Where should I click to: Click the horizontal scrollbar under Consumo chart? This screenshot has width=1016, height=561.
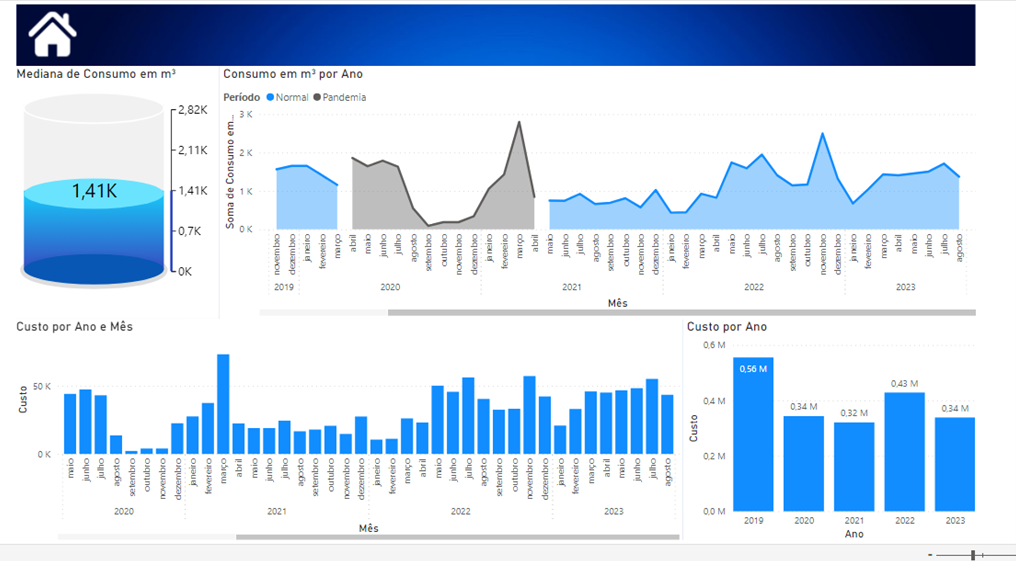click(680, 313)
